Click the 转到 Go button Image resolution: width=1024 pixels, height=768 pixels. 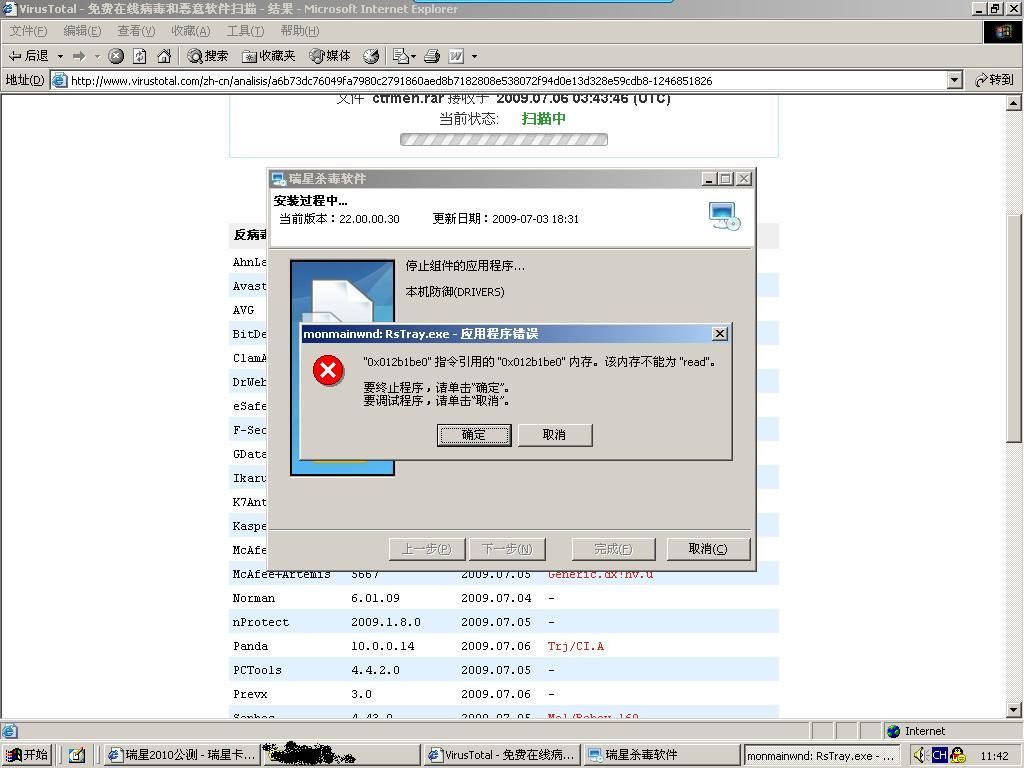coord(995,80)
